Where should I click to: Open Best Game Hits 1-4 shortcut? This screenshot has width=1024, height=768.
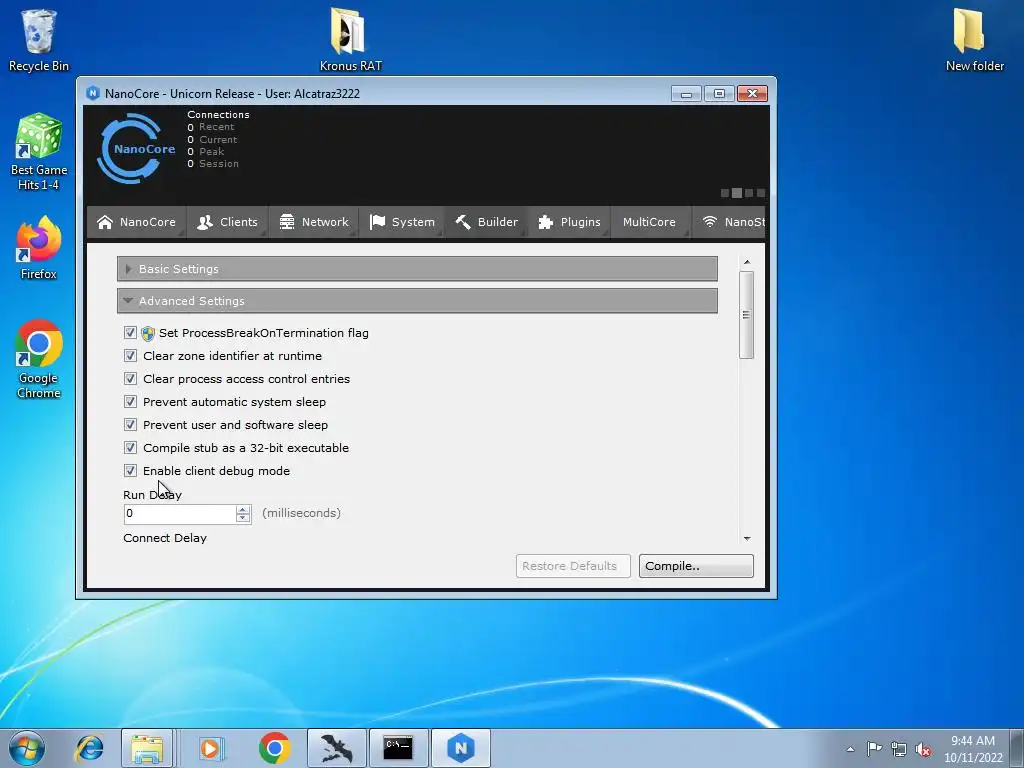(x=39, y=152)
